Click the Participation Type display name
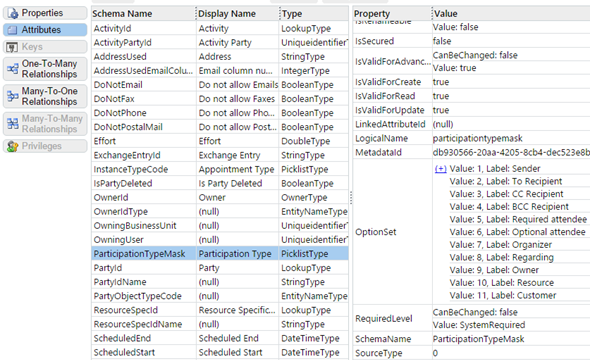The image size is (590, 360). 235,254
